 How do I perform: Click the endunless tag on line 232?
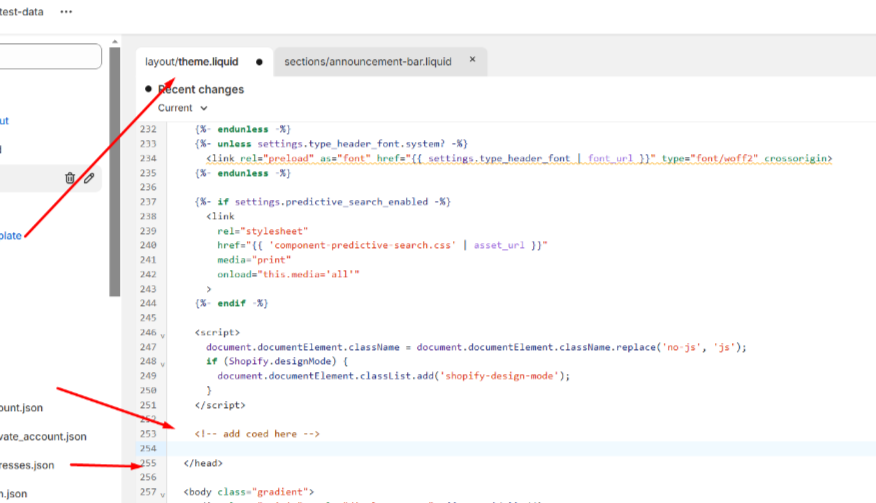pyautogui.click(x=242, y=129)
